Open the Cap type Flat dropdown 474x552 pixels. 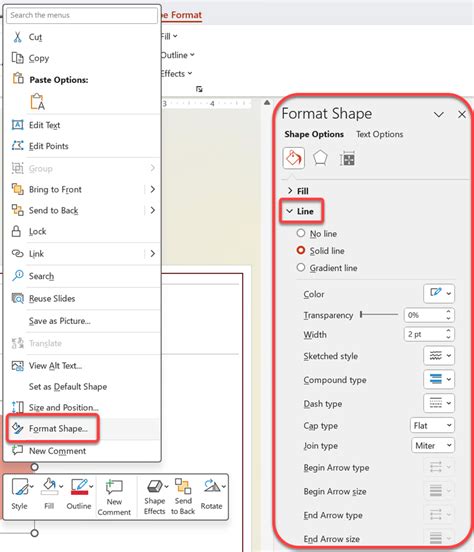tap(432, 425)
